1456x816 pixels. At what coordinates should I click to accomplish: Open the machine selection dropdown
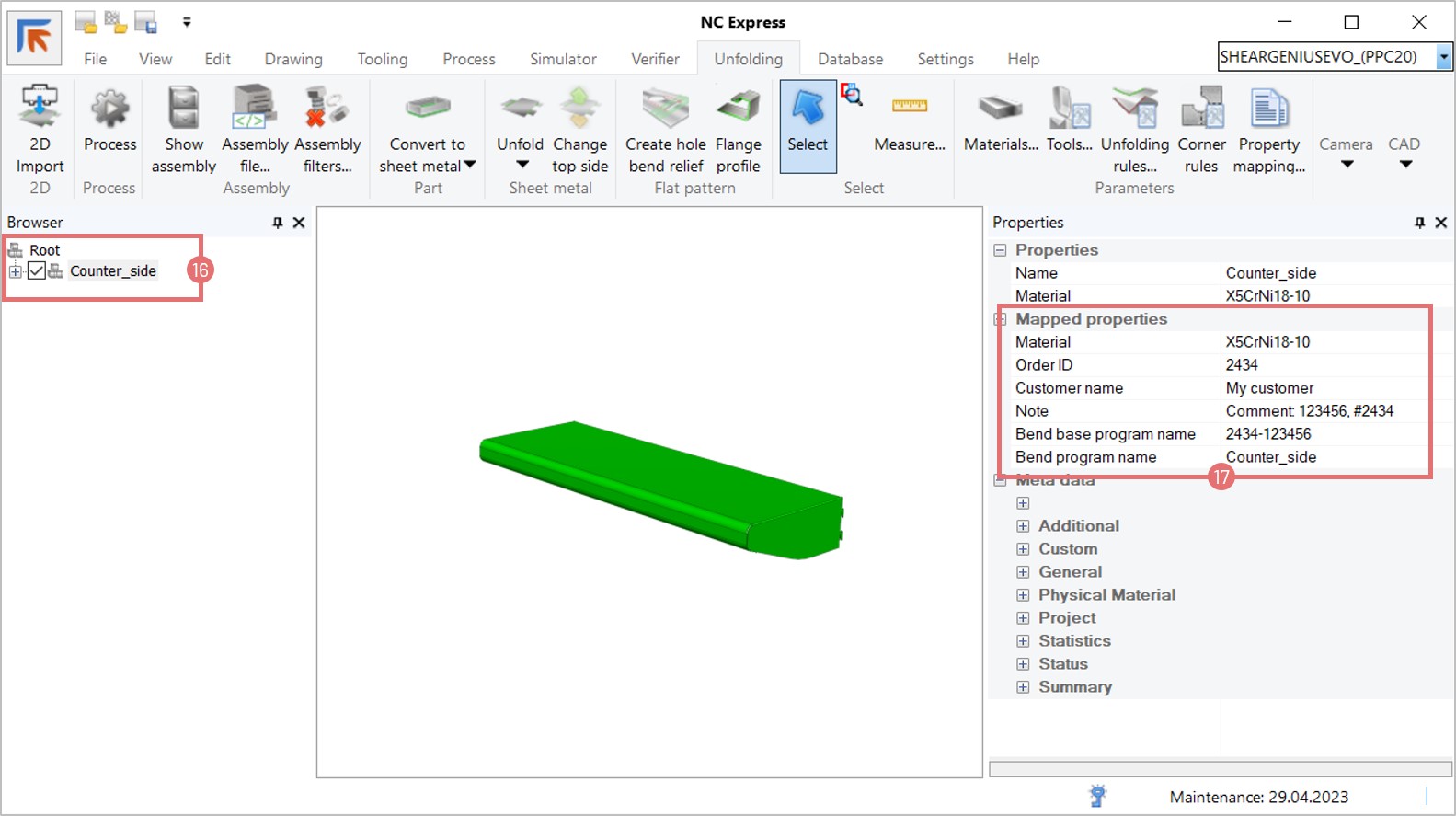click(x=1443, y=57)
